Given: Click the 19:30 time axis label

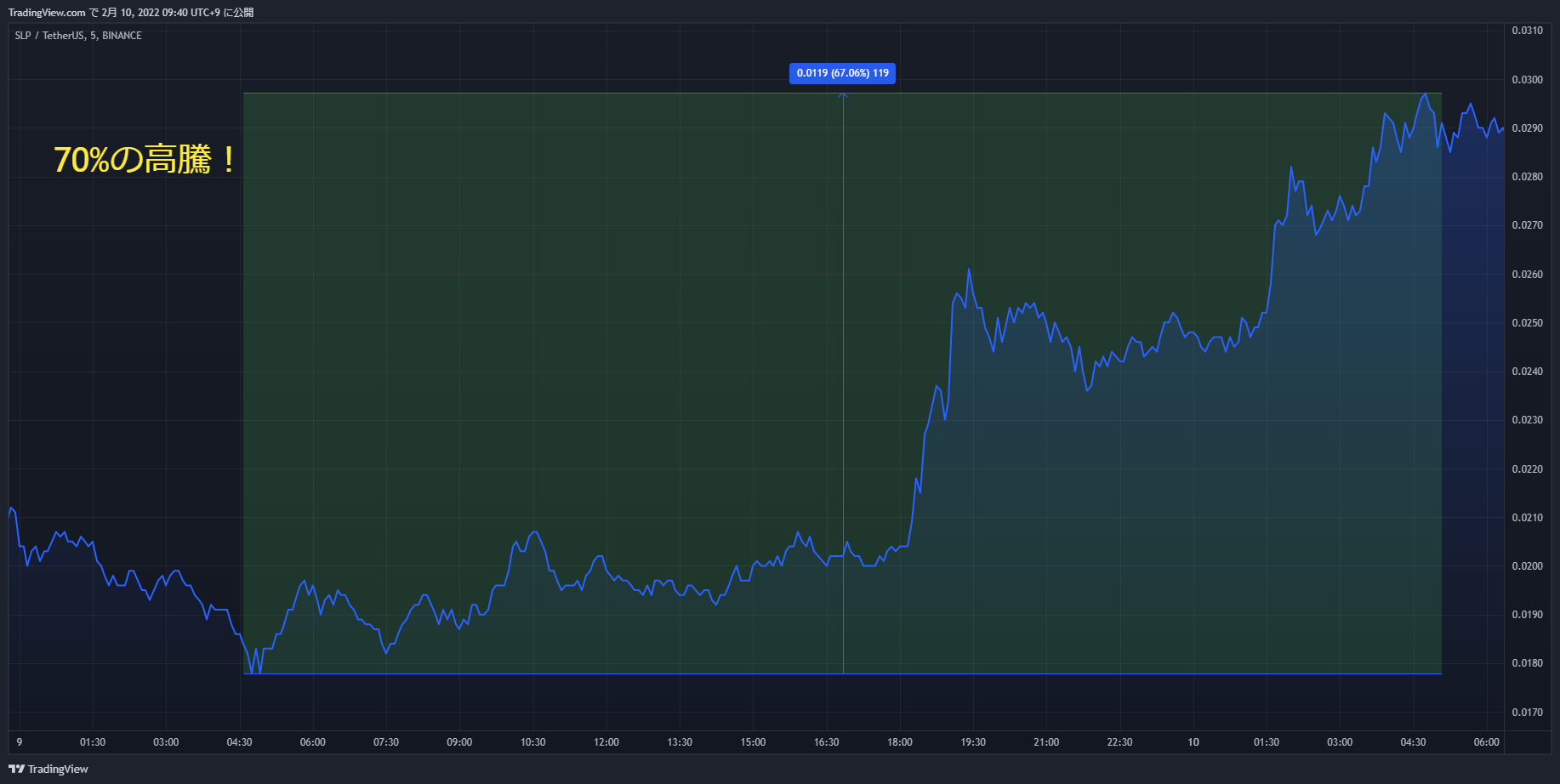Looking at the screenshot, I should pos(973,742).
